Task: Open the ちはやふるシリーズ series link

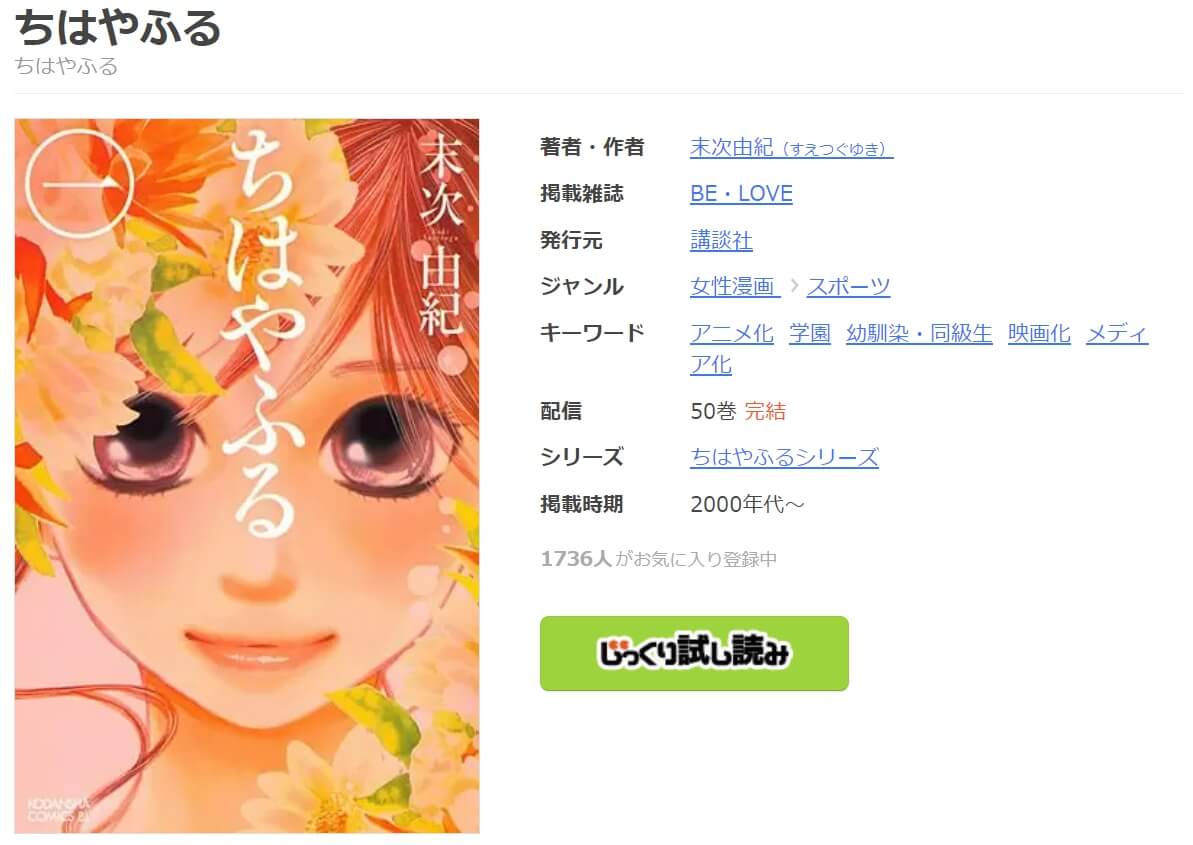Action: pyautogui.click(x=784, y=457)
